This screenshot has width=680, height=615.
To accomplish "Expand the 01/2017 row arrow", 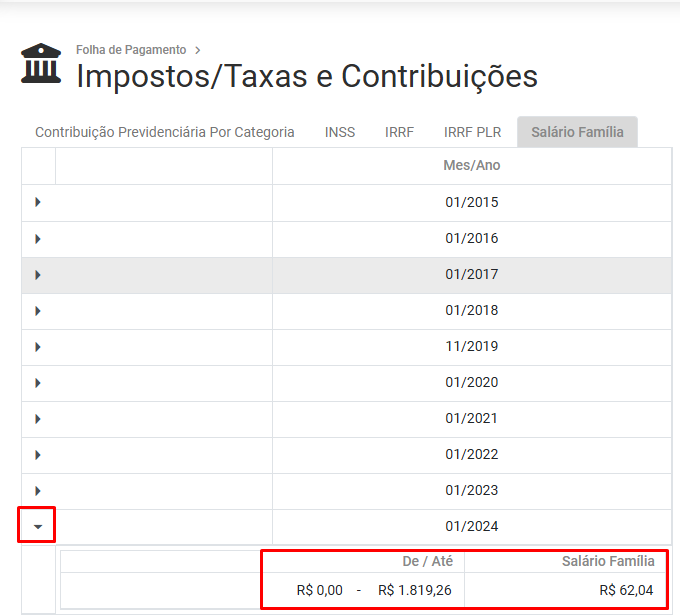I will coord(38,275).
